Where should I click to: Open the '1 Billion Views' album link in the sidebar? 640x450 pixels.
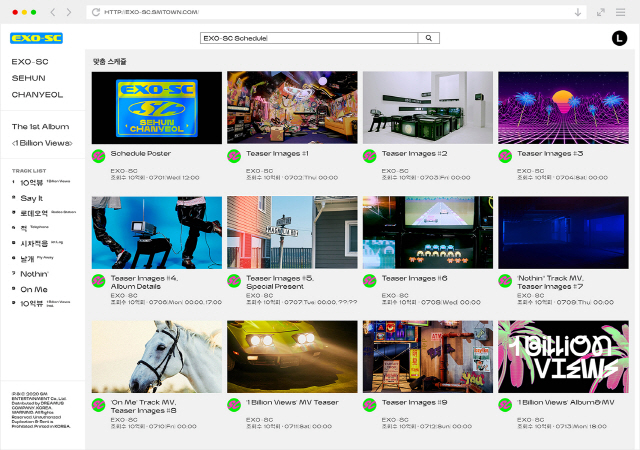[41, 143]
